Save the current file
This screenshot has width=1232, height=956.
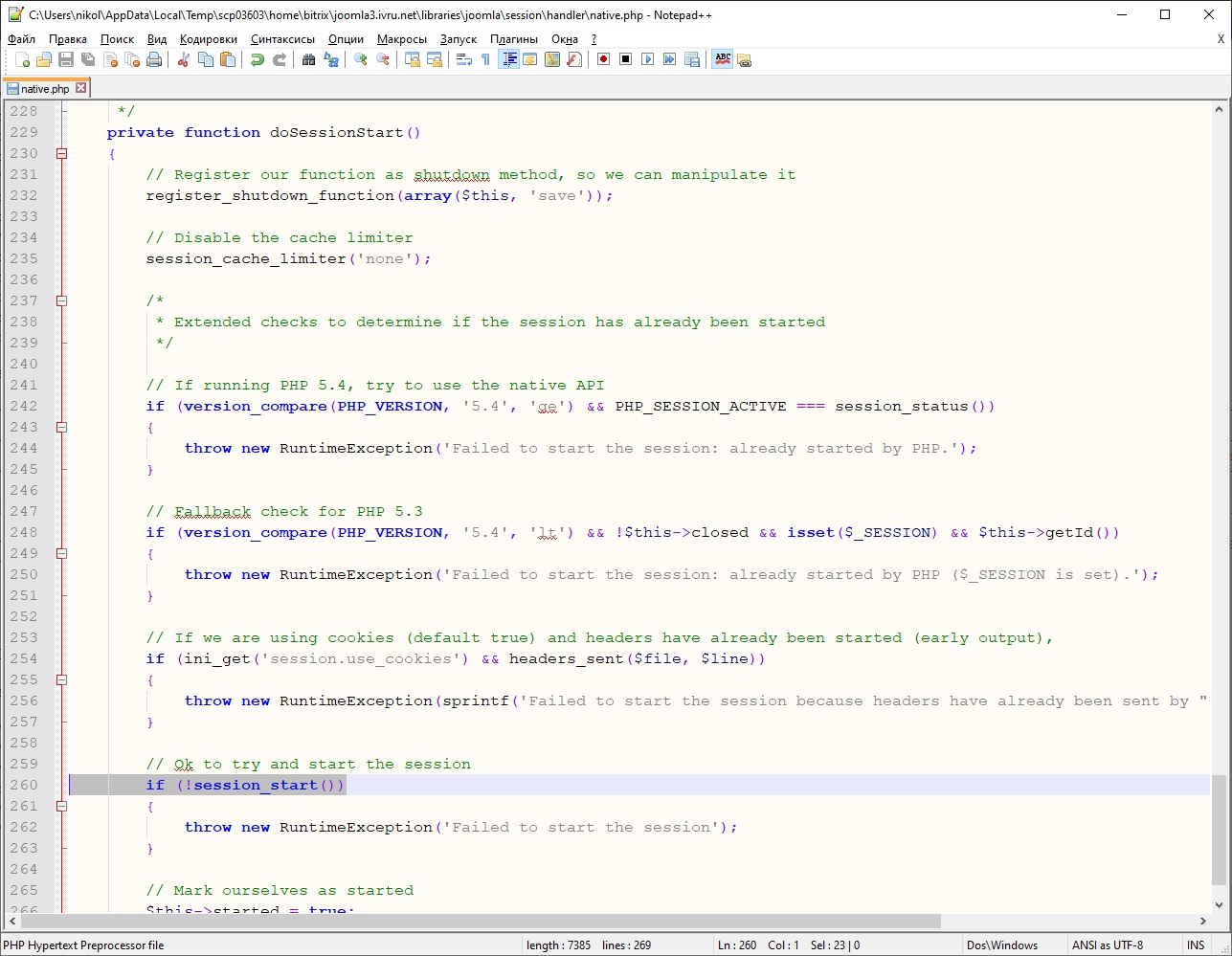tap(66, 59)
